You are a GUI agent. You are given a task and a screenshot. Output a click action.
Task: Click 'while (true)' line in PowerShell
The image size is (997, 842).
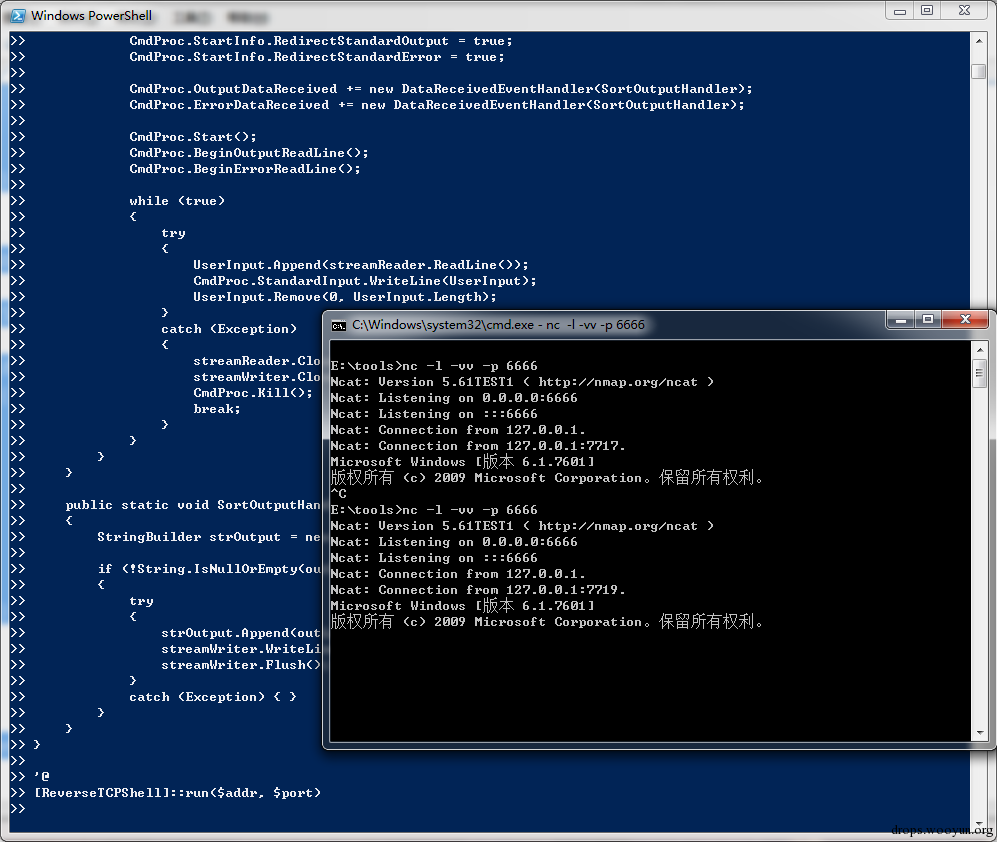(177, 201)
